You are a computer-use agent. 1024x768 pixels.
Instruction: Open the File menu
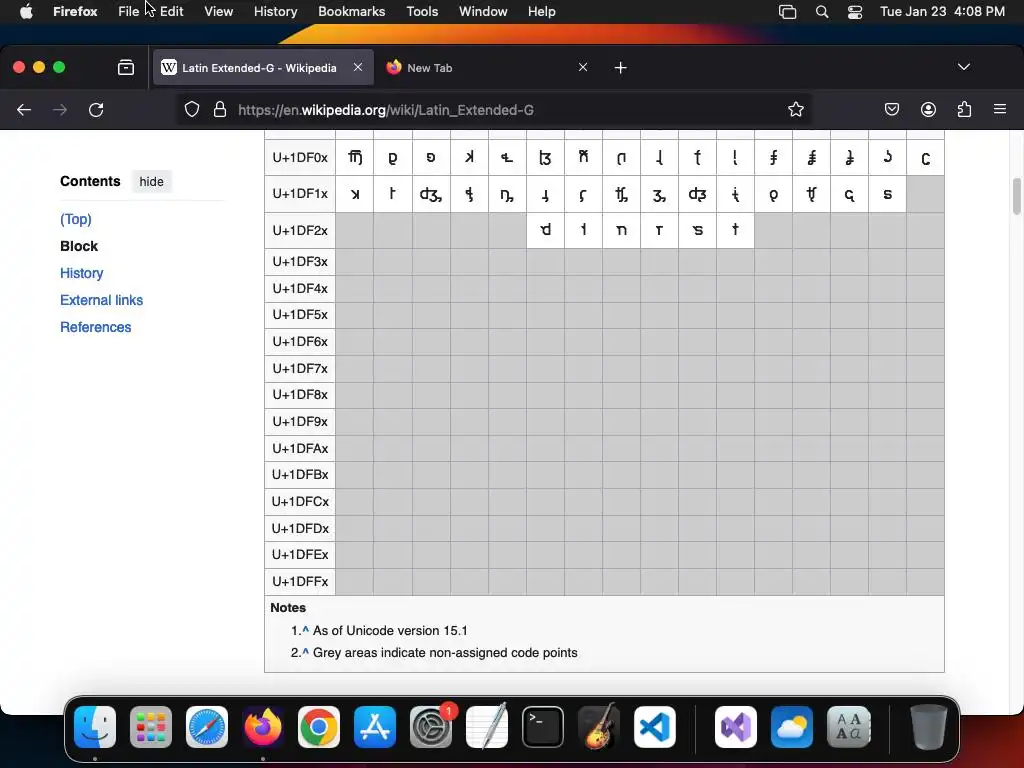pyautogui.click(x=129, y=12)
